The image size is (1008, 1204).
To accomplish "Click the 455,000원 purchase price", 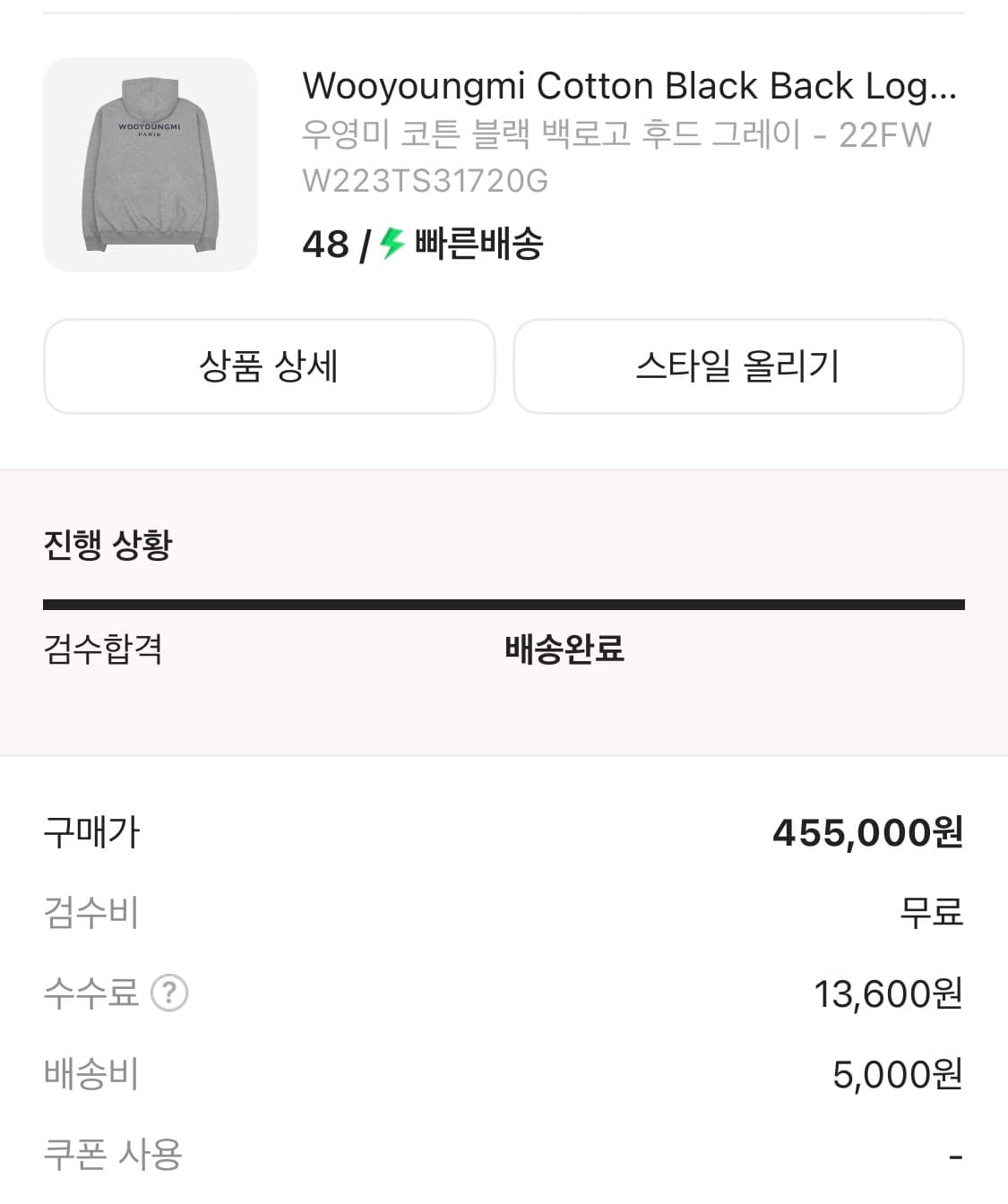I will (x=866, y=832).
